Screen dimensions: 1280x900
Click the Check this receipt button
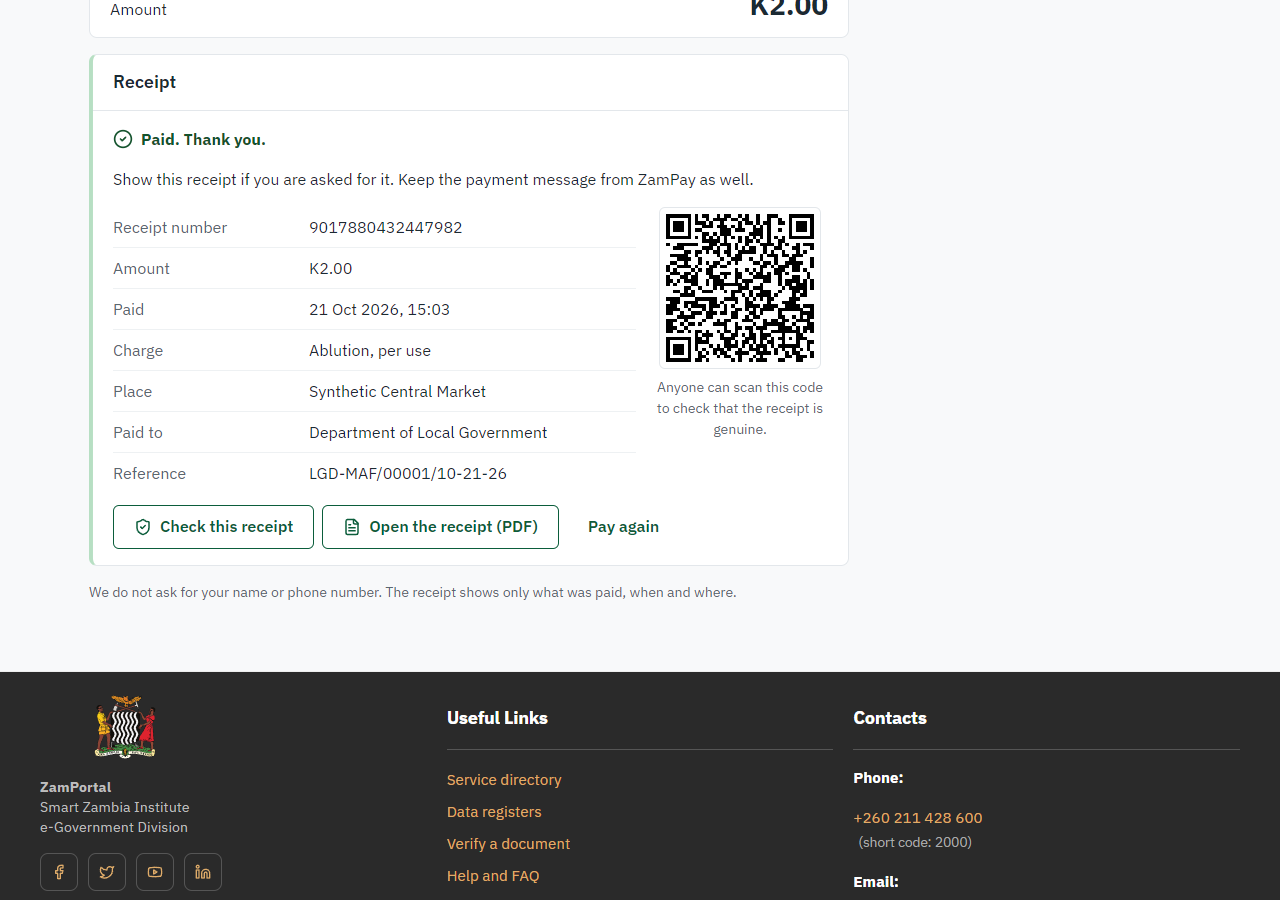point(213,527)
